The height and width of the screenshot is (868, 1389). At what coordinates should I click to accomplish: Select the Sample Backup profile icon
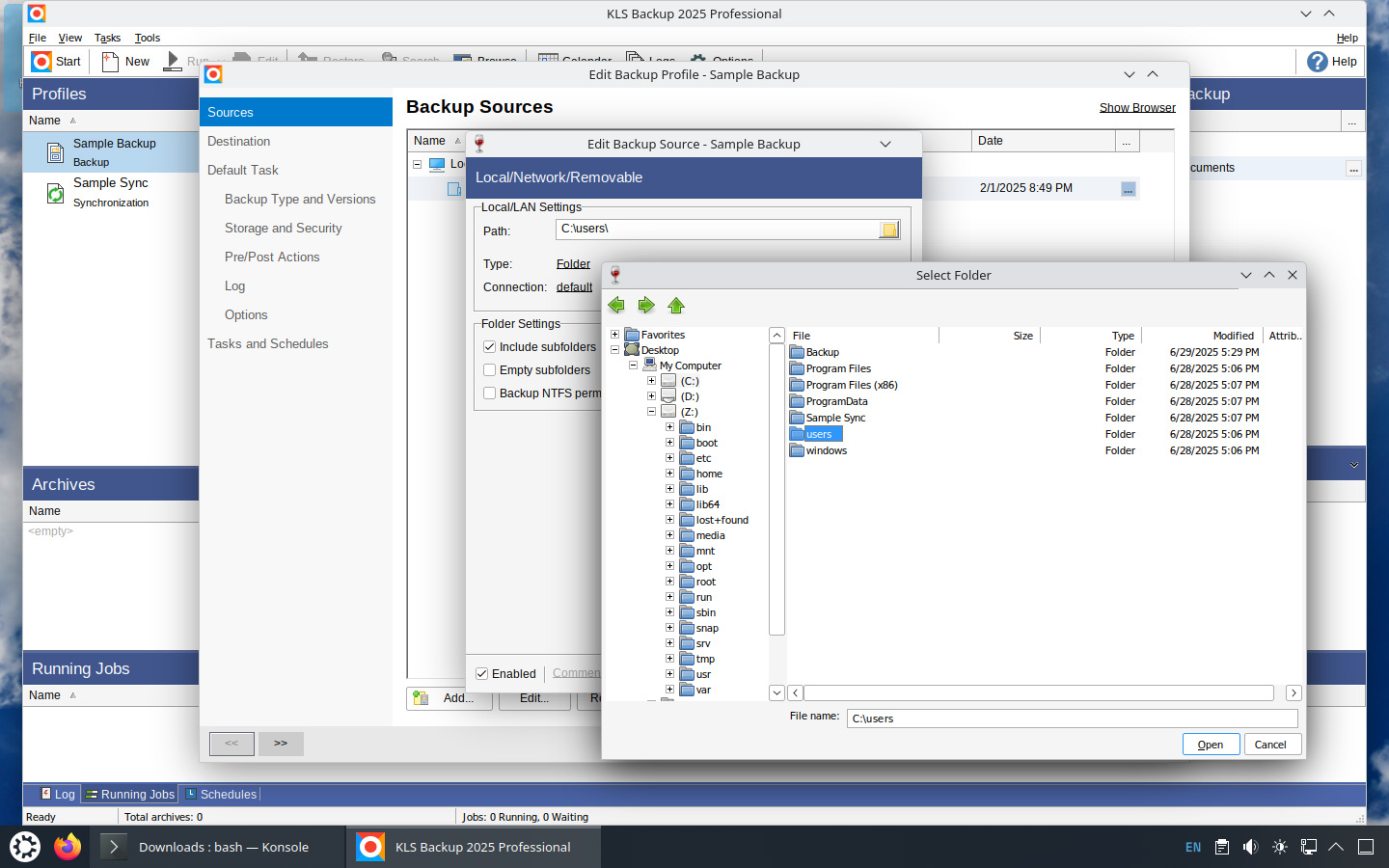coord(56,152)
